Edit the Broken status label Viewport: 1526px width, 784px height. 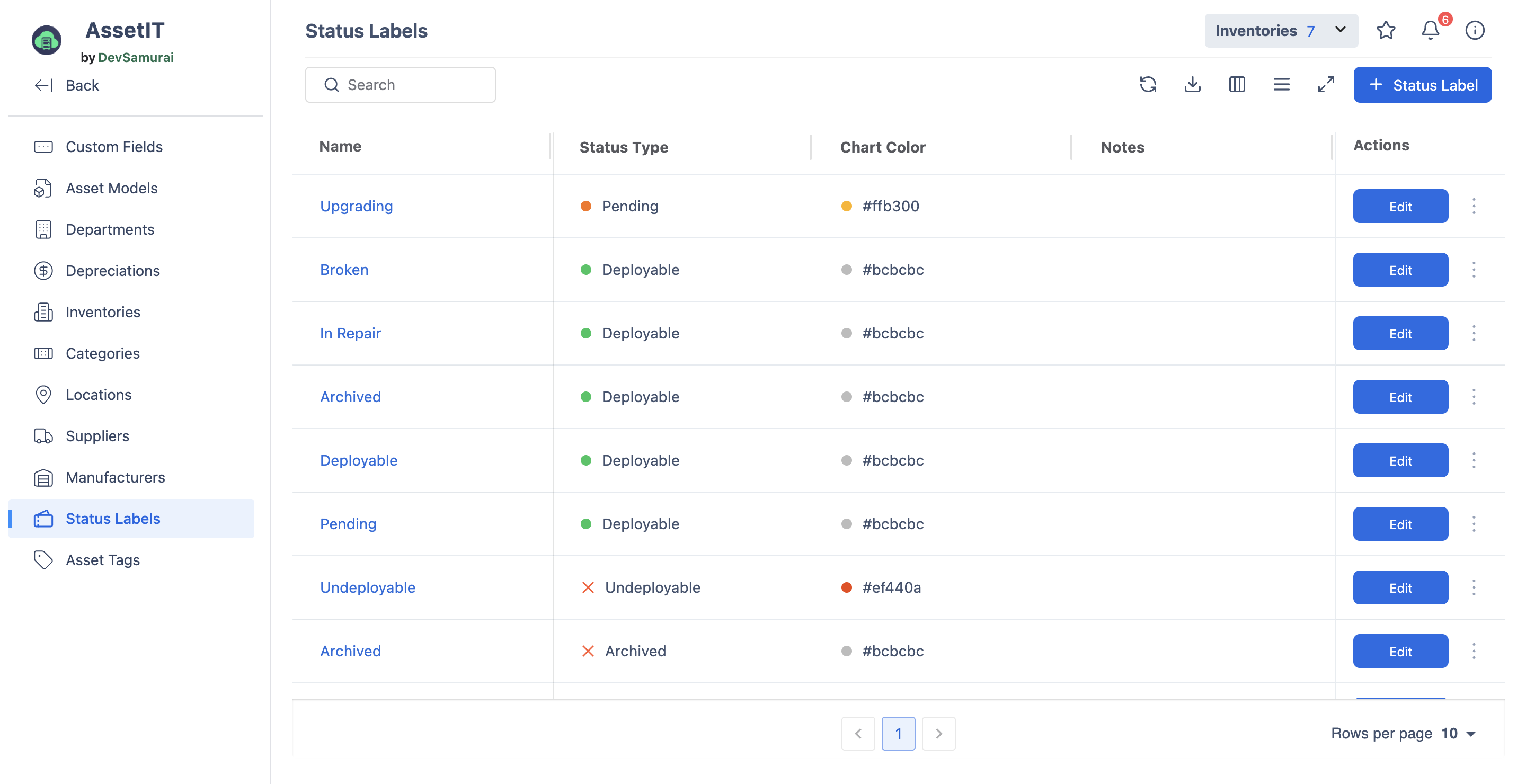pyautogui.click(x=1400, y=270)
